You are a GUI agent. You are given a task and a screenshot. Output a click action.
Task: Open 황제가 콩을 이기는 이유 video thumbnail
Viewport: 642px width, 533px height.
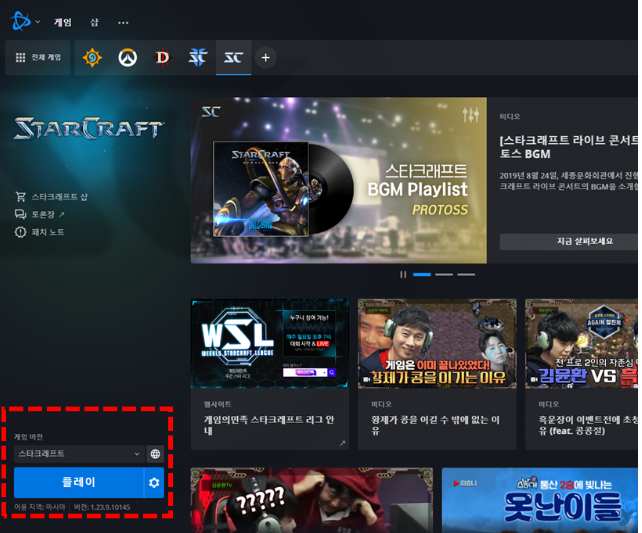(x=437, y=343)
